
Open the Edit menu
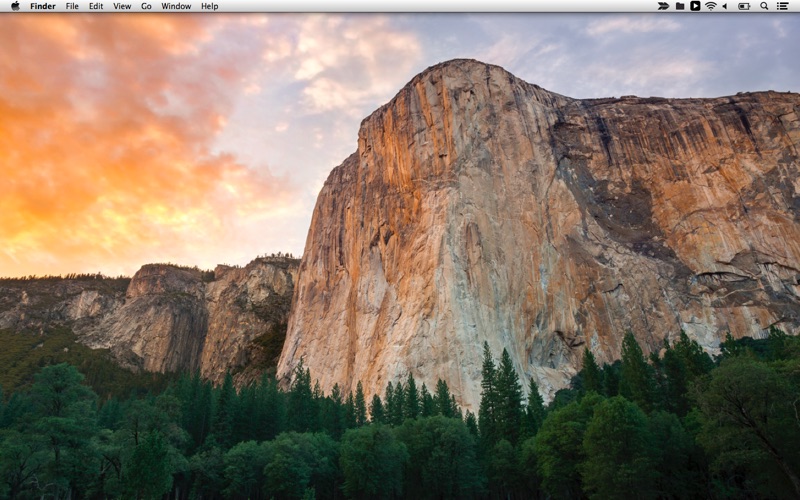click(96, 6)
